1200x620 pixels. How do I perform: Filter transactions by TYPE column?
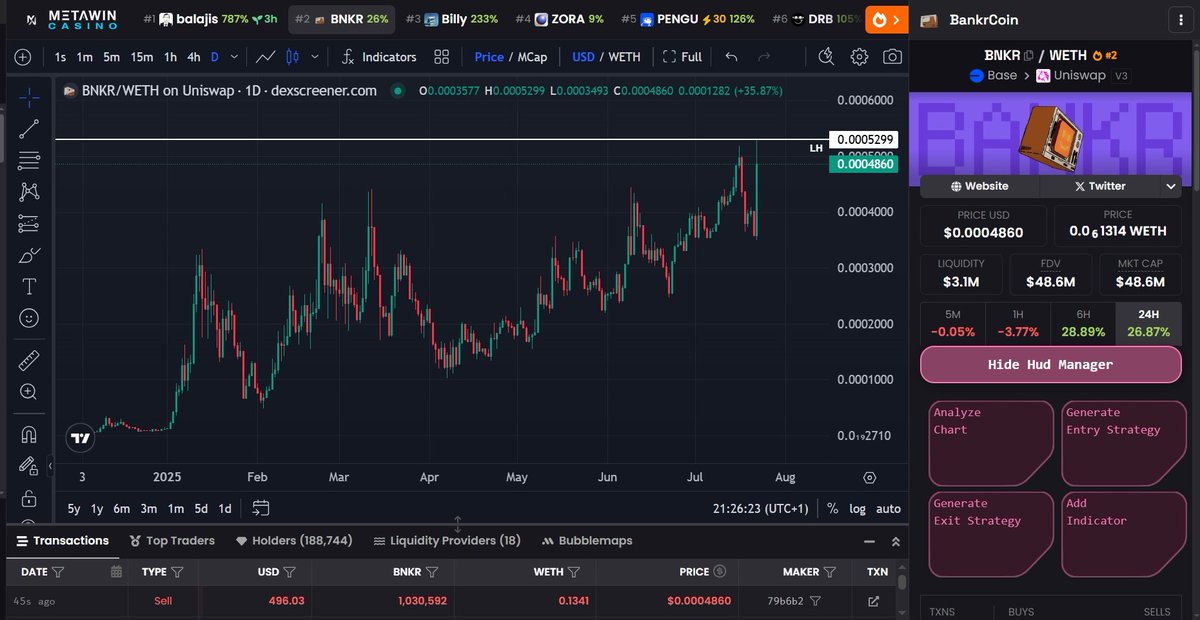(177, 572)
